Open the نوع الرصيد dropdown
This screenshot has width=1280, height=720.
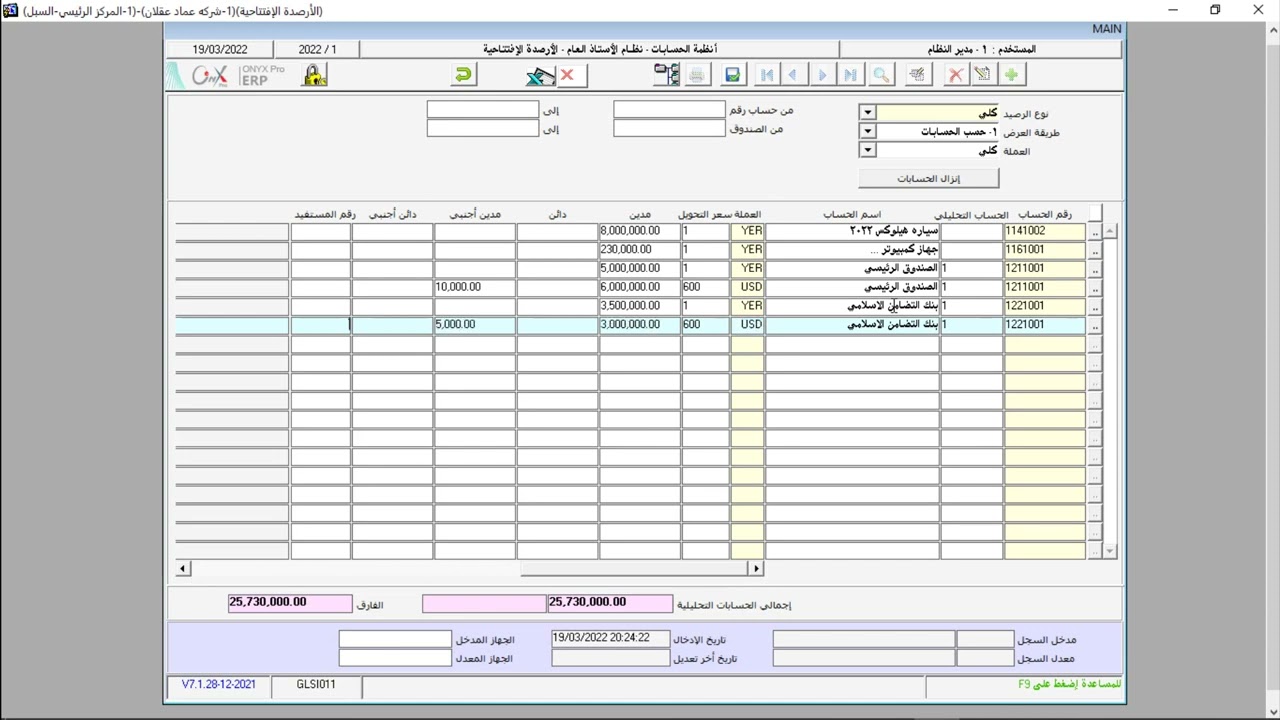(867, 113)
